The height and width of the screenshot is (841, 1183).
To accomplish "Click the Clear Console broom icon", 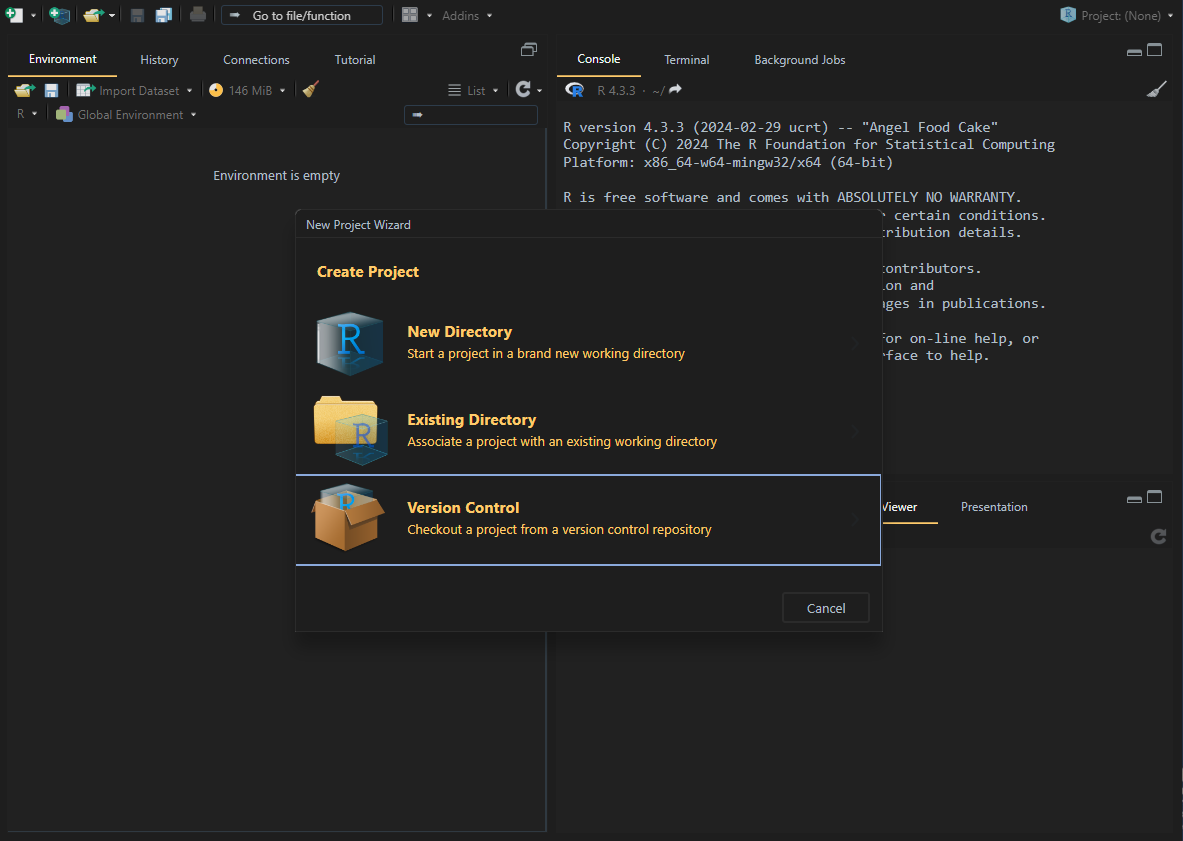I will [x=1157, y=90].
